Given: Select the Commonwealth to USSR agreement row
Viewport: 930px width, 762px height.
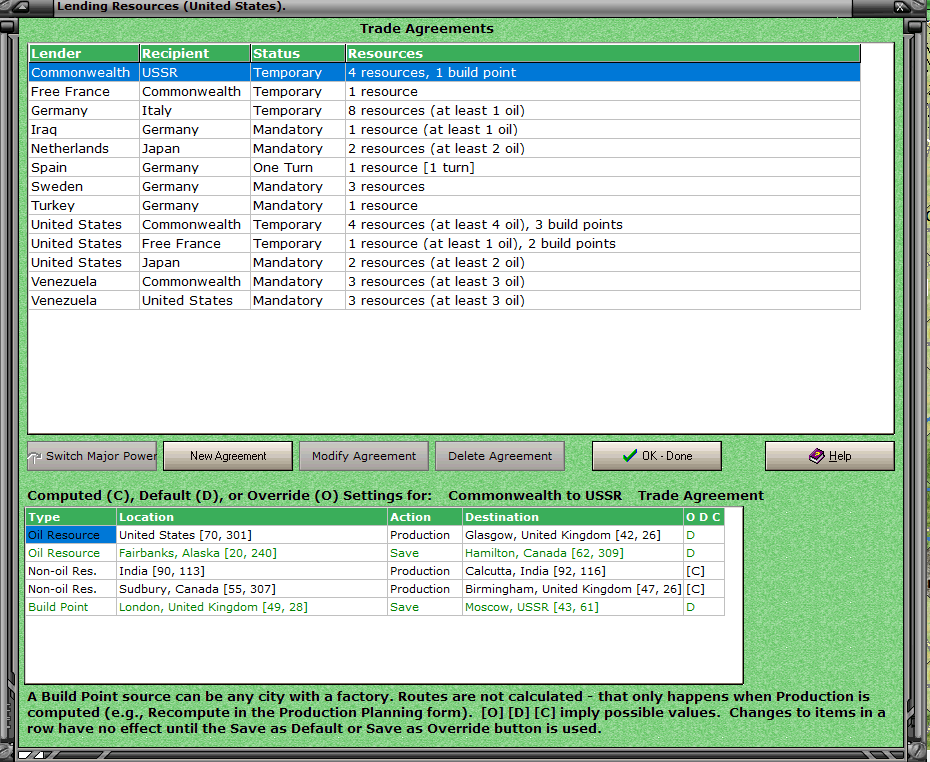Looking at the screenshot, I should 445,72.
